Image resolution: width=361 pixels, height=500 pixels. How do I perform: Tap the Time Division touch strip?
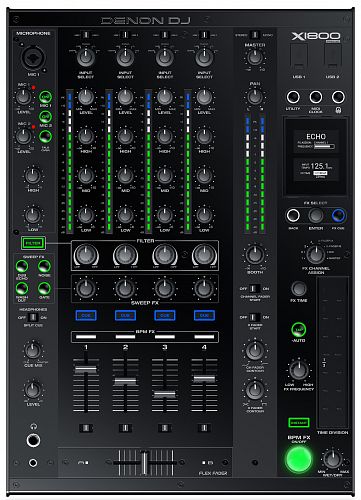[x=332, y=353]
